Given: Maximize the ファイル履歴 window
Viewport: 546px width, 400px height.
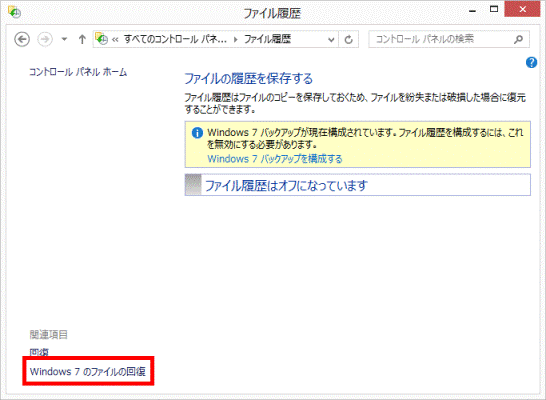Looking at the screenshot, I should [494, 9].
